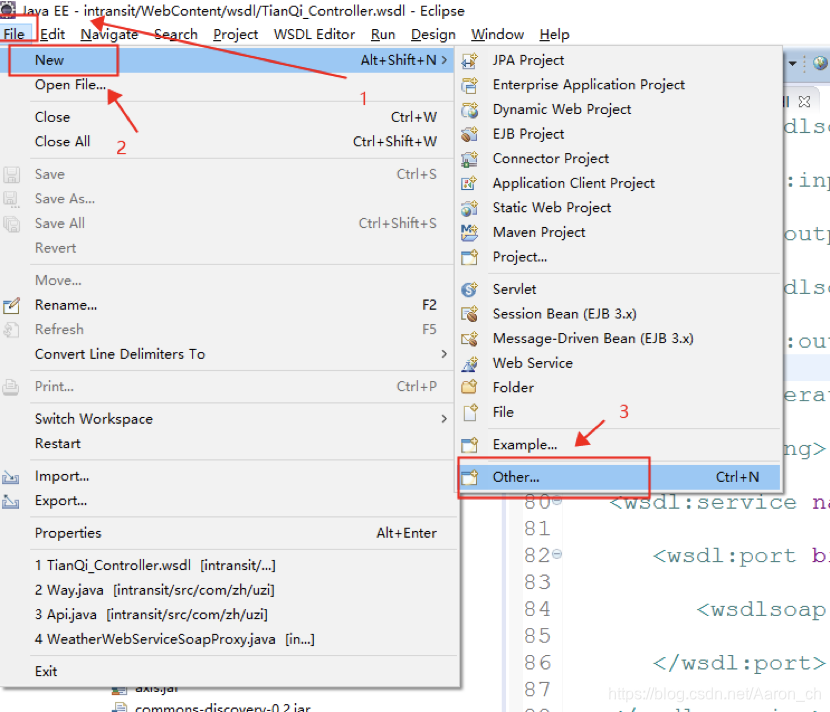Collapse code fold marker on line 80
This screenshot has height=712, width=830.
(557, 500)
